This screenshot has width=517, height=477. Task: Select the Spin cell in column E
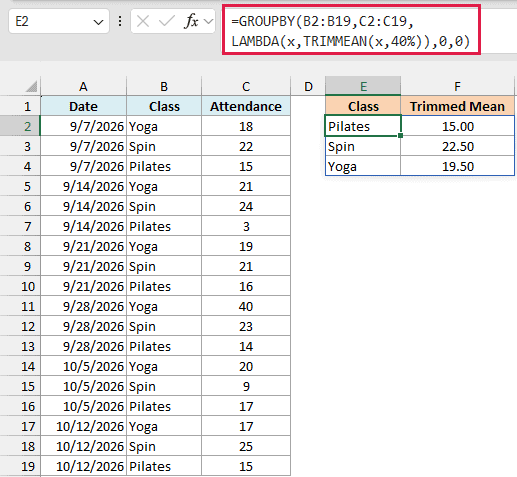363,146
